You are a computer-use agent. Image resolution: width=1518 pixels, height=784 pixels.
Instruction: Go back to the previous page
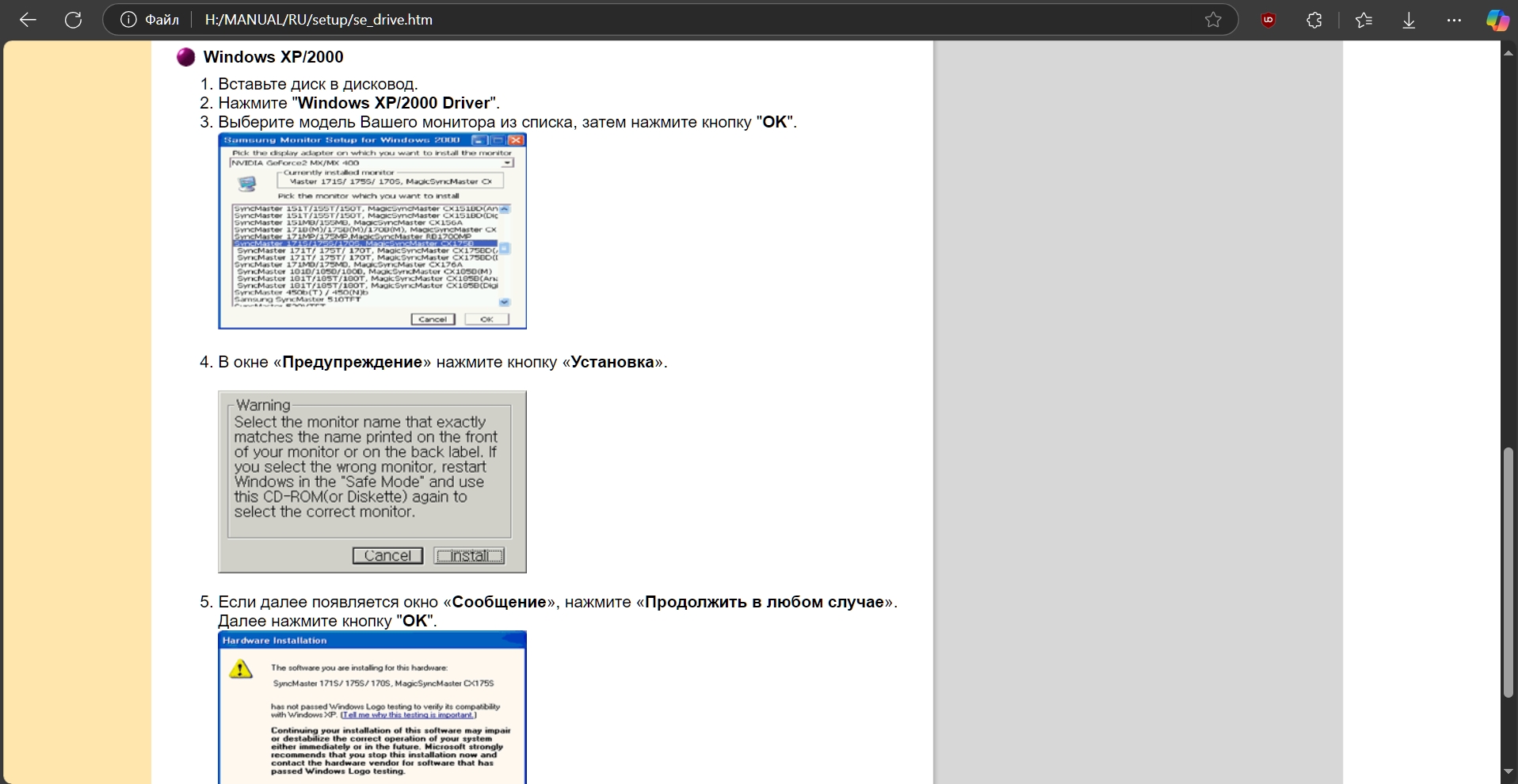click(x=28, y=20)
